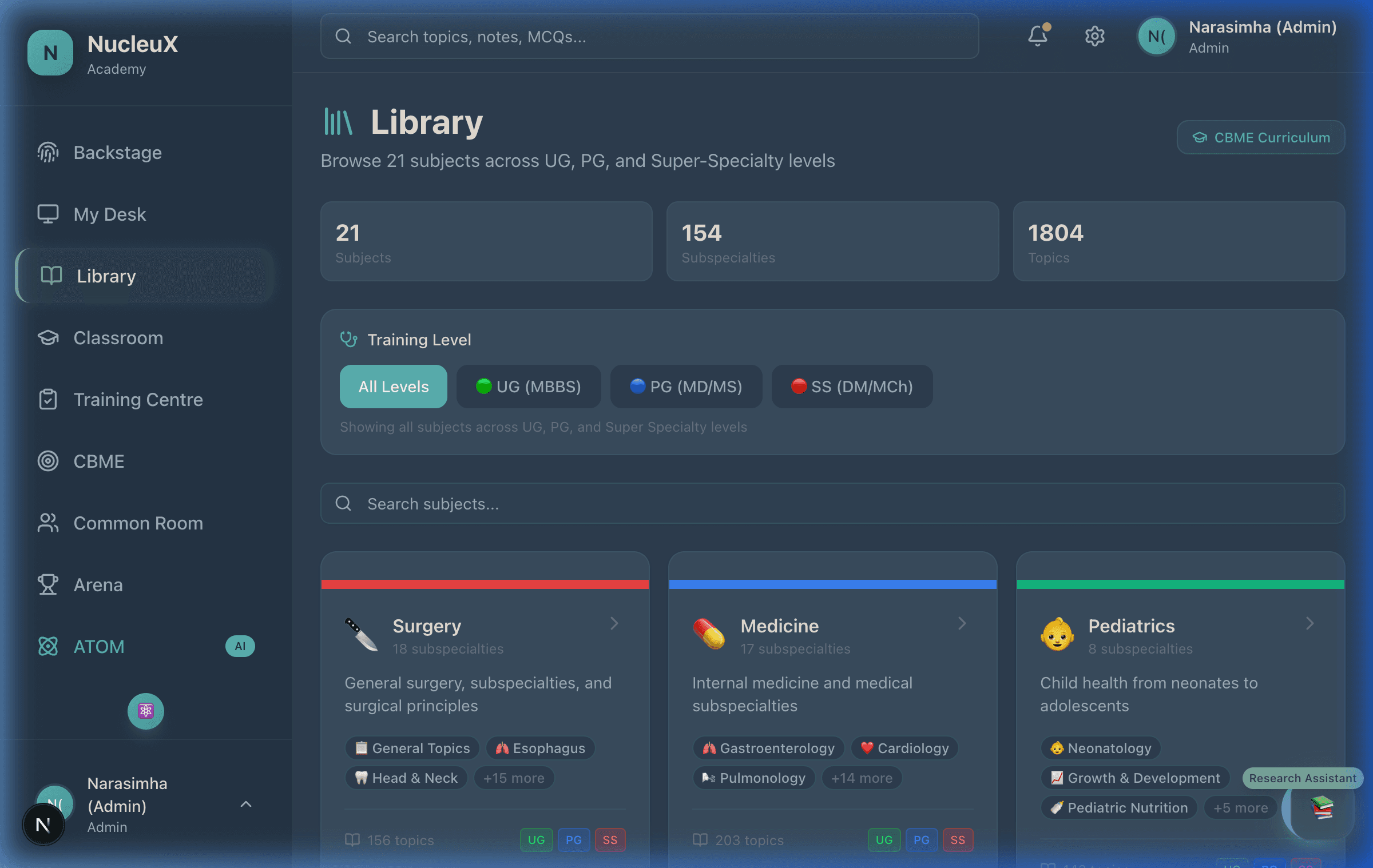Select the My Desk monitor icon
Image resolution: width=1373 pixels, height=868 pixels.
[48, 214]
